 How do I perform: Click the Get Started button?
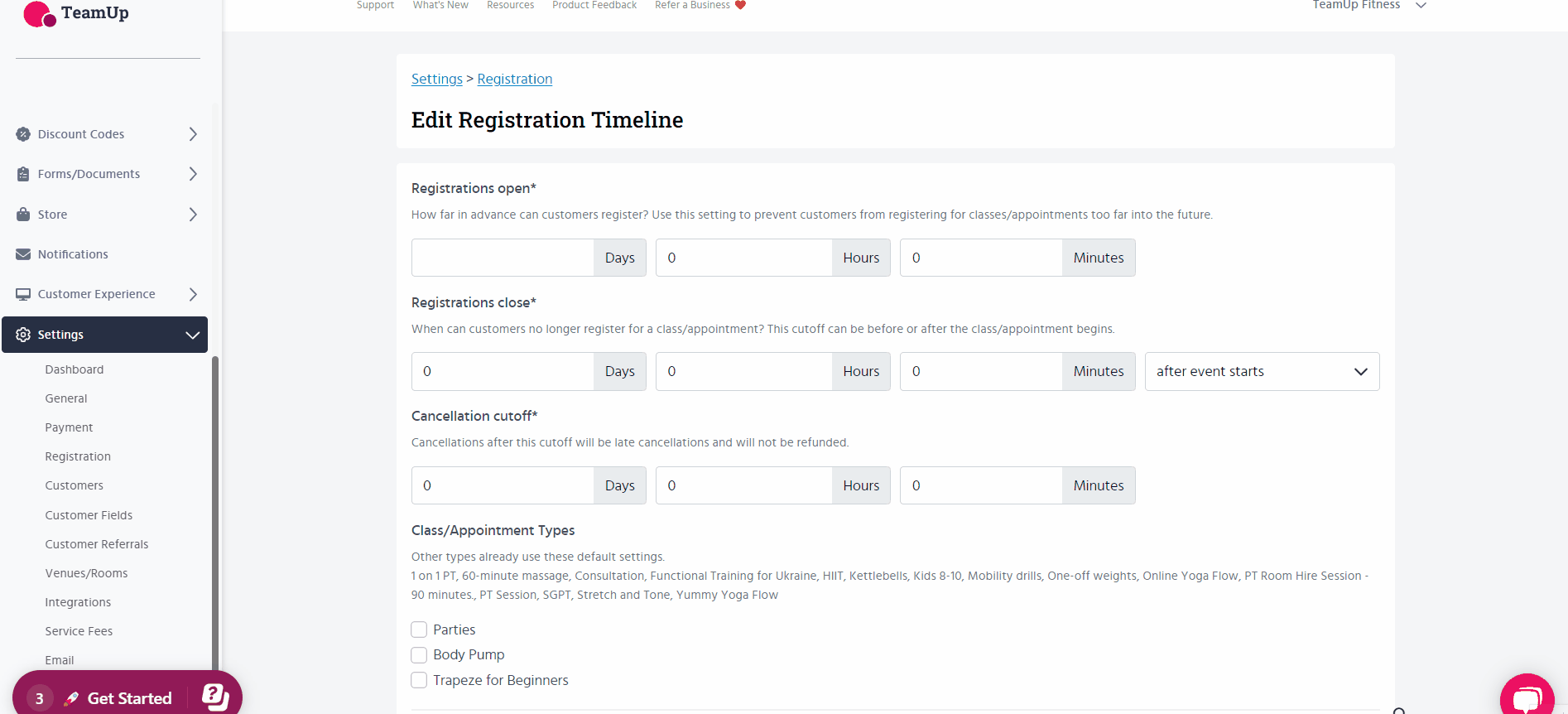pyautogui.click(x=129, y=698)
